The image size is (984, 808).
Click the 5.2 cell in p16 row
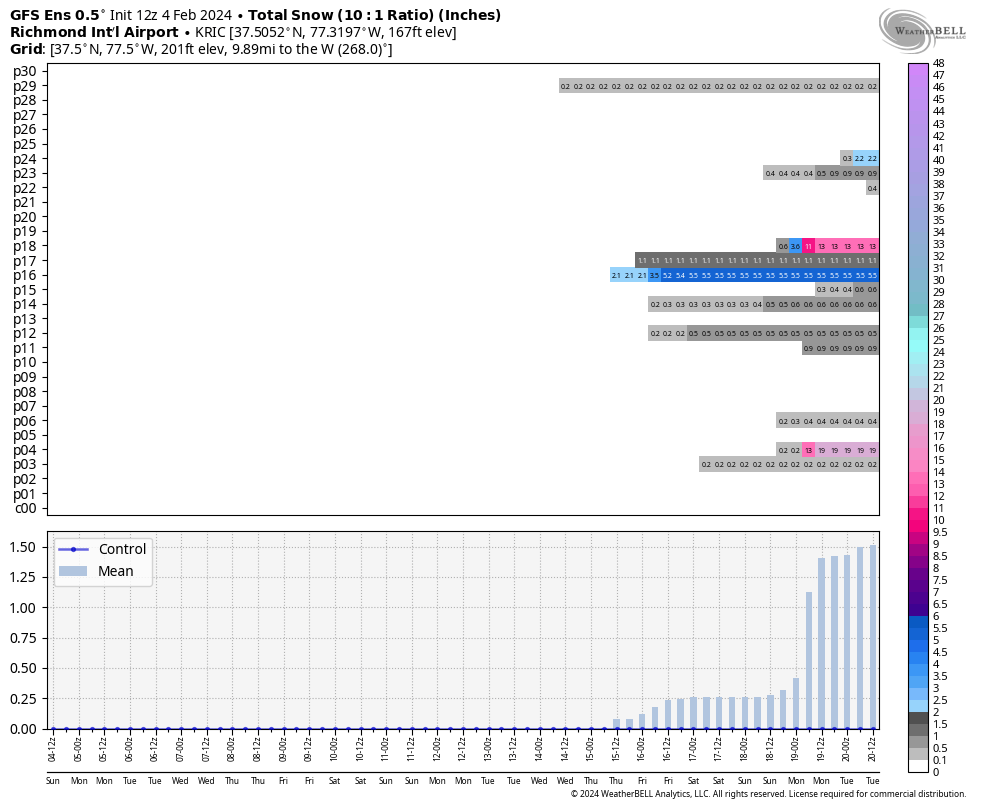[667, 275]
